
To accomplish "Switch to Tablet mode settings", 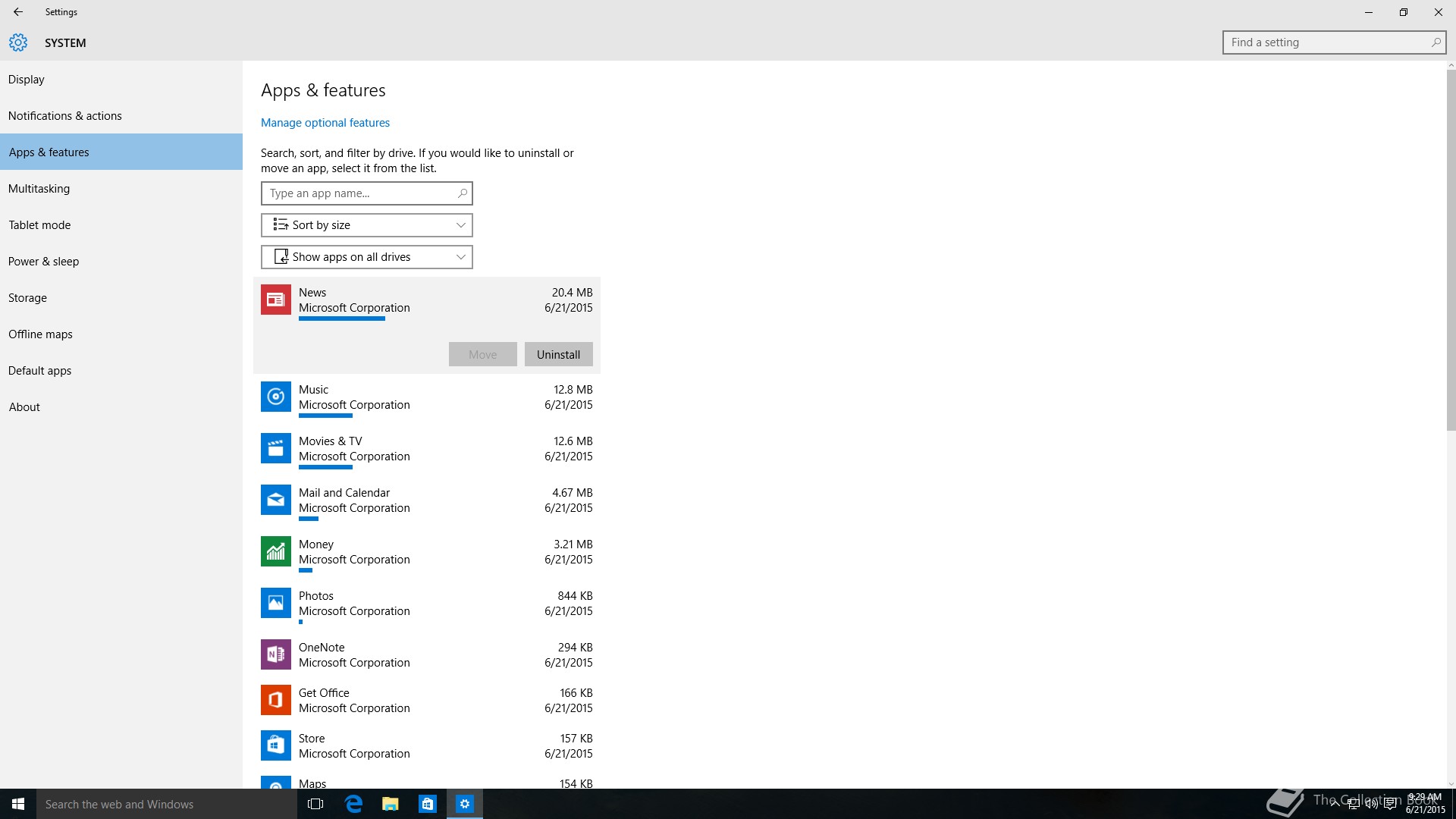I will tap(121, 225).
